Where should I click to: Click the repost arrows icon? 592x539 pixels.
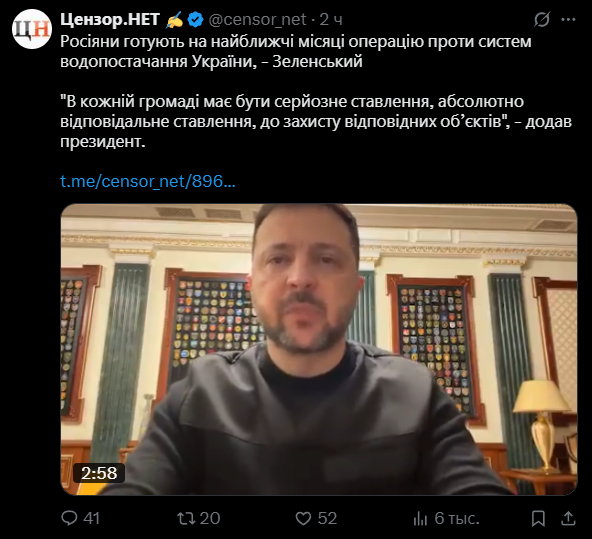[186, 518]
